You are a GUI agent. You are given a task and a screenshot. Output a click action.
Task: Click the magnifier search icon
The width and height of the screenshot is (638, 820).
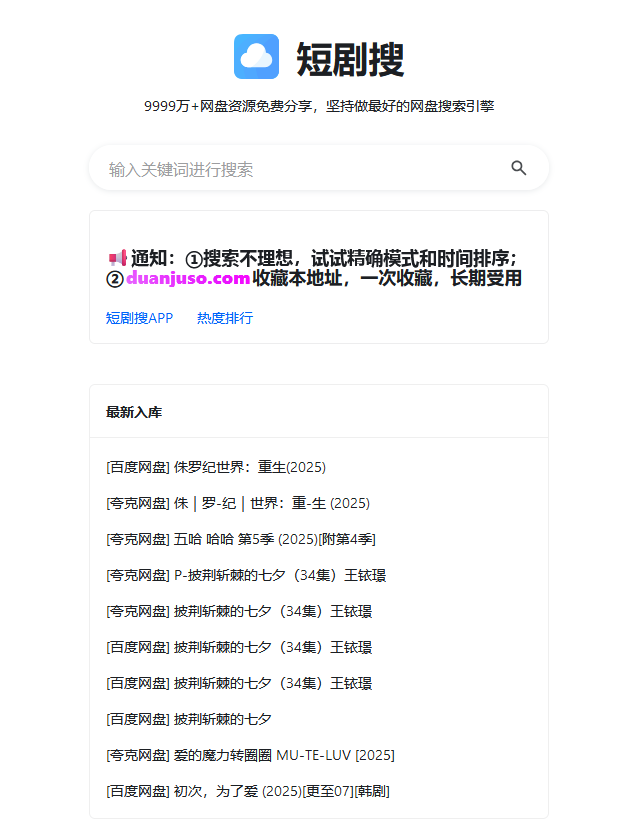click(x=518, y=168)
